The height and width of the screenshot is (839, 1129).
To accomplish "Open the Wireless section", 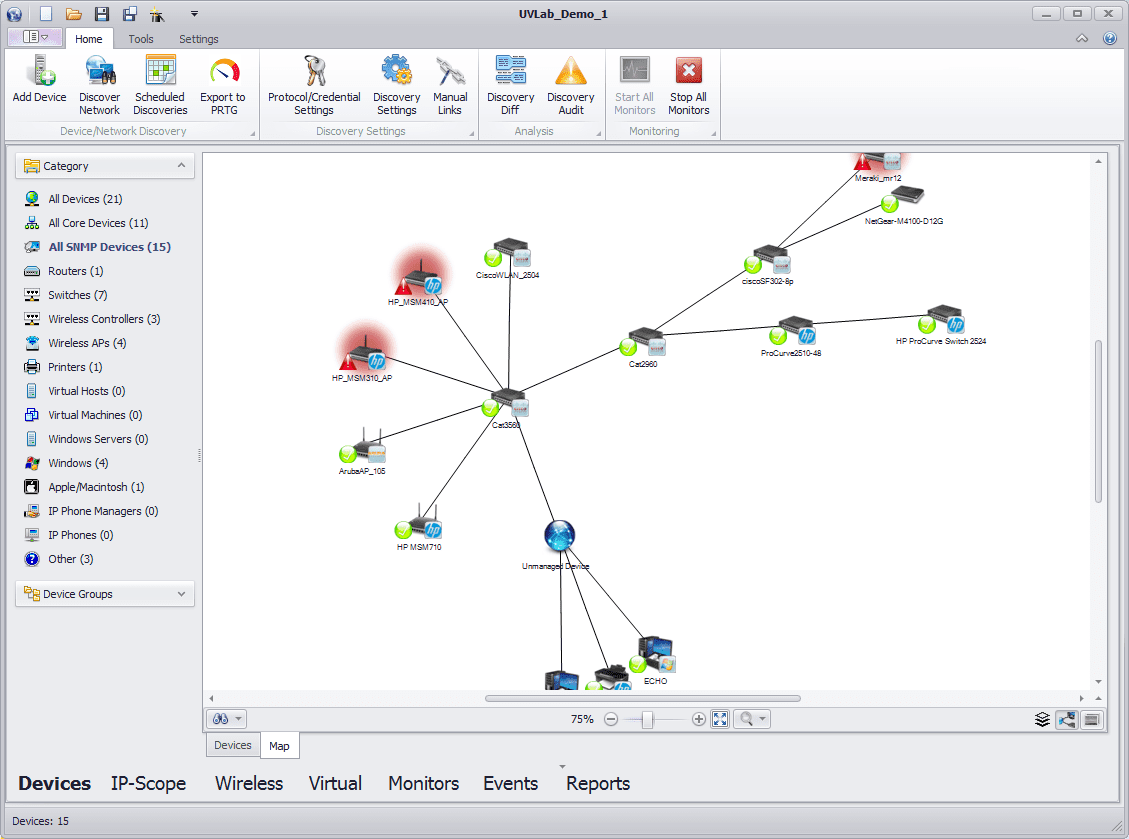I will coord(248,783).
